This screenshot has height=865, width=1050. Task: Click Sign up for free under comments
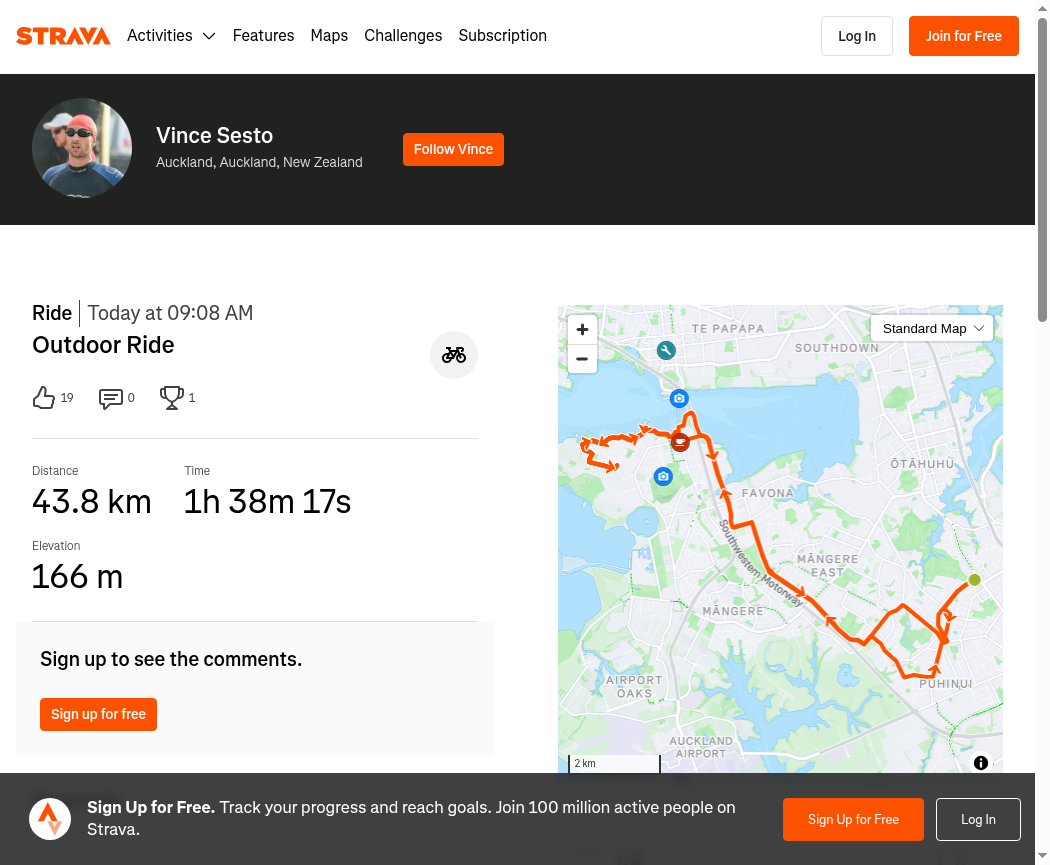coord(98,714)
